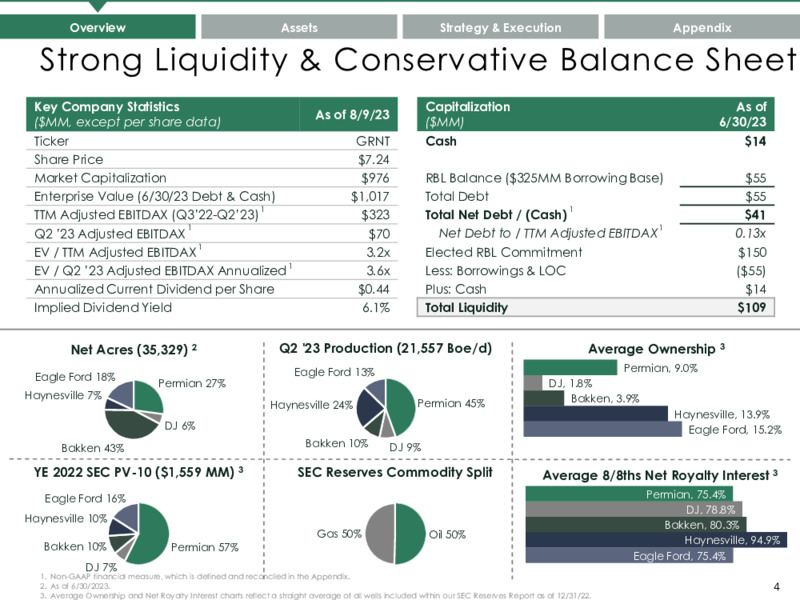Click the Permian slice in Q2 Production pie

[402, 406]
